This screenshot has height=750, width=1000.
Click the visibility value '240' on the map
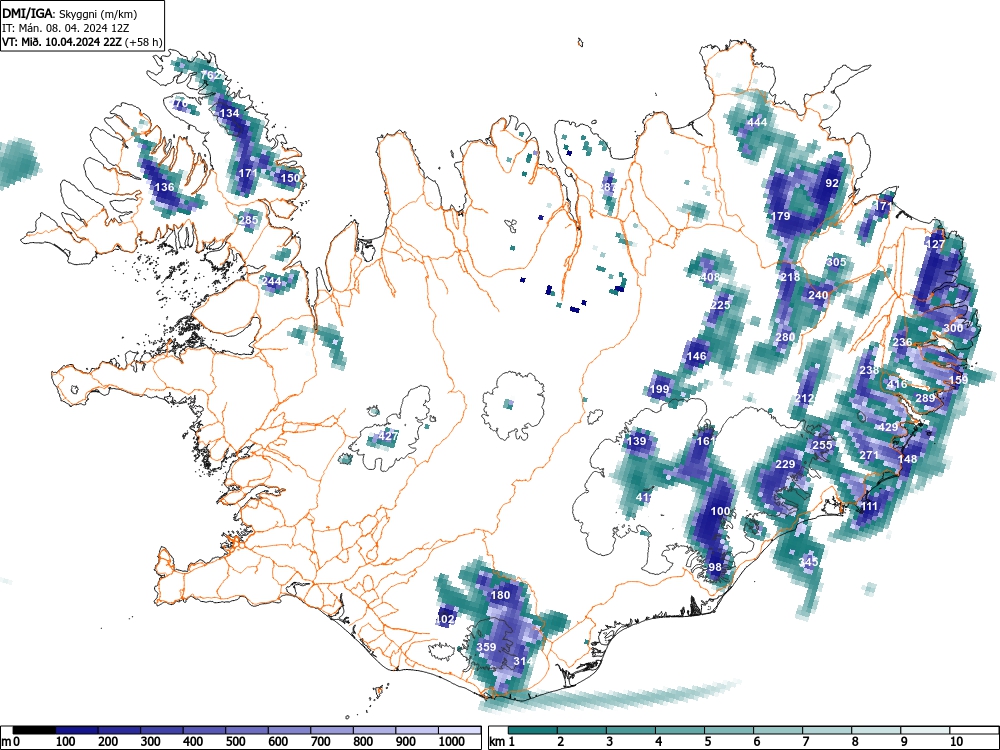pyautogui.click(x=818, y=295)
